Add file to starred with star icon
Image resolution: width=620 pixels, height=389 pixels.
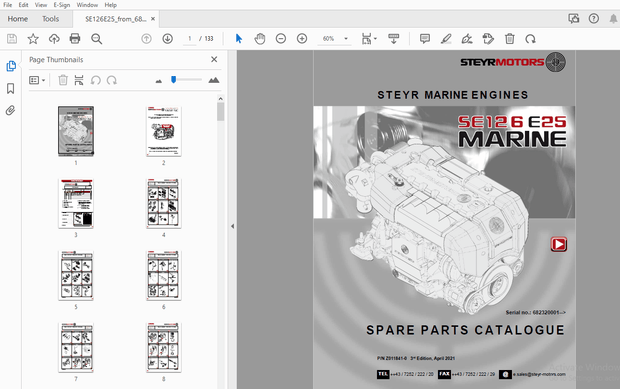click(x=33, y=38)
